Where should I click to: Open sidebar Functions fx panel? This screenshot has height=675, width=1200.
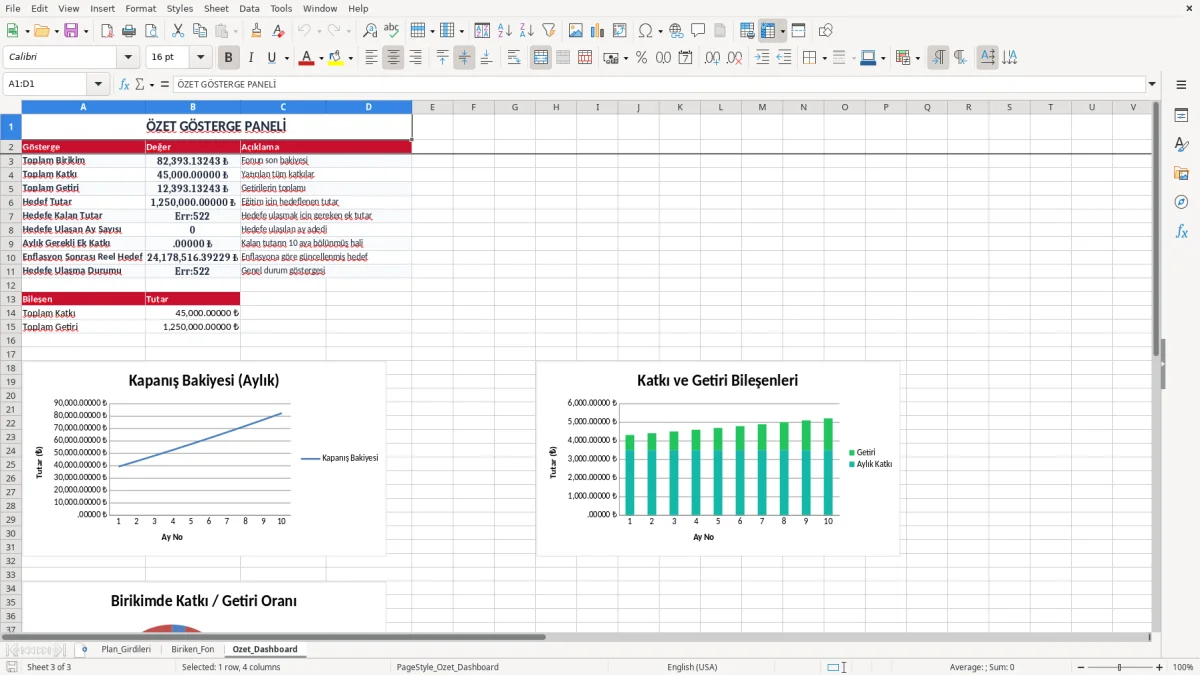click(x=1181, y=232)
